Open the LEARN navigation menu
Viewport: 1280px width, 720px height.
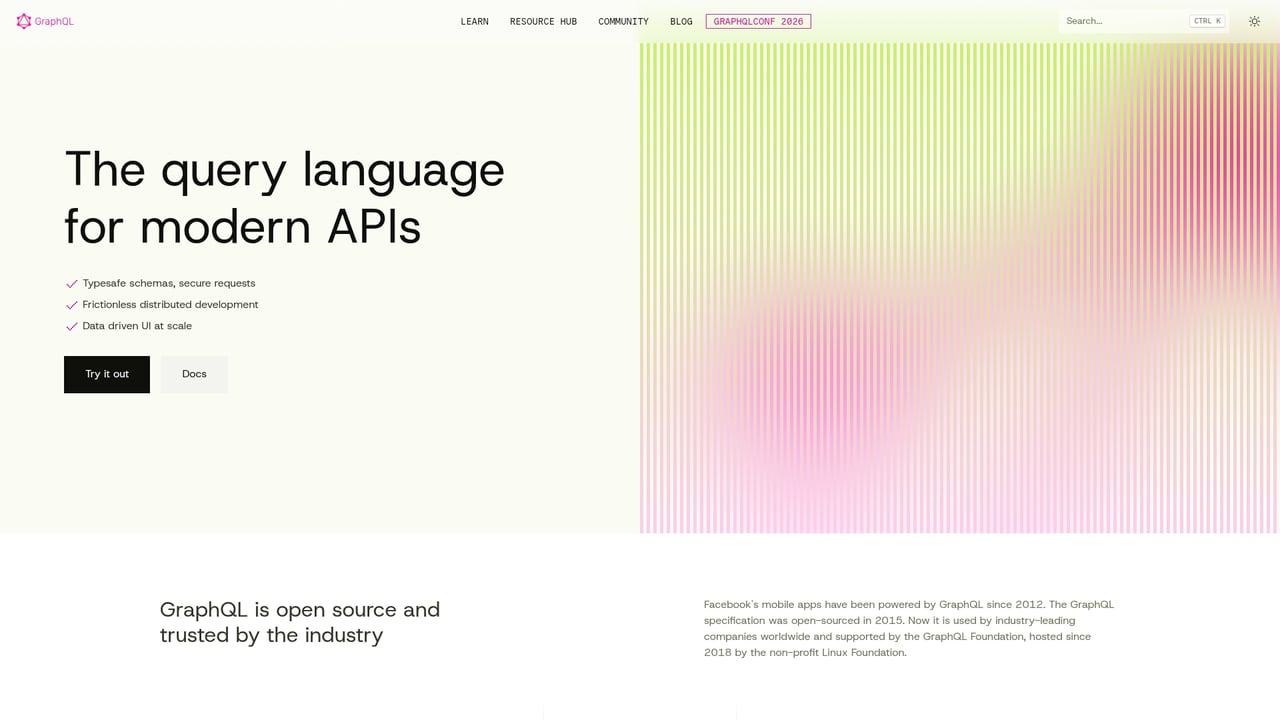[474, 21]
